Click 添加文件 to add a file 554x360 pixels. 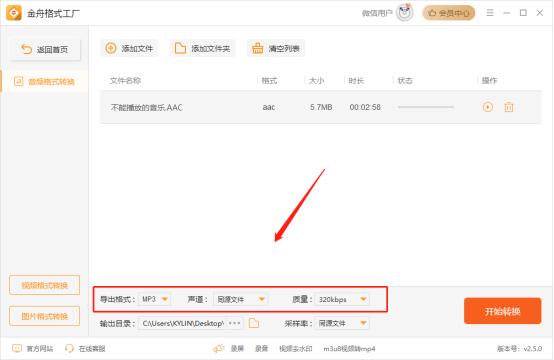(129, 48)
